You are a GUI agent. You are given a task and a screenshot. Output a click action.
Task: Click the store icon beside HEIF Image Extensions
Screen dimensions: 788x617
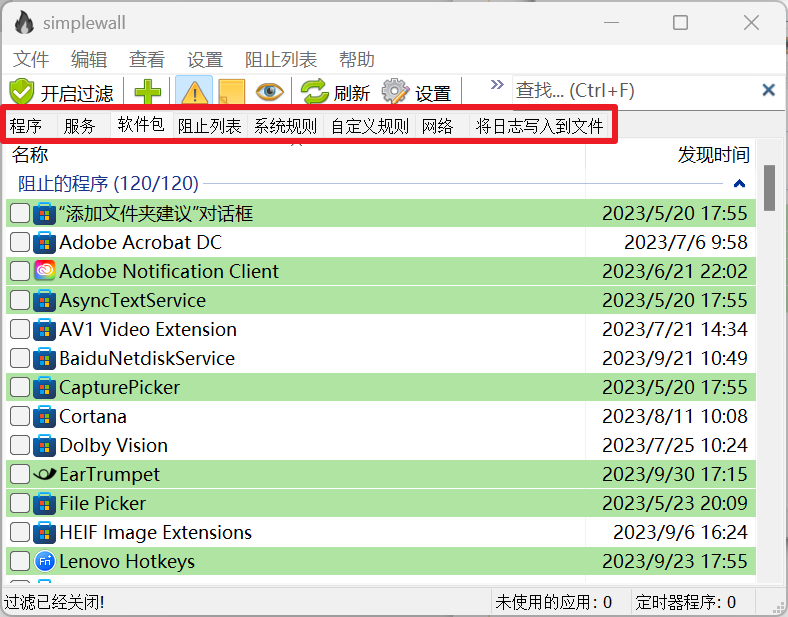pyautogui.click(x=44, y=532)
